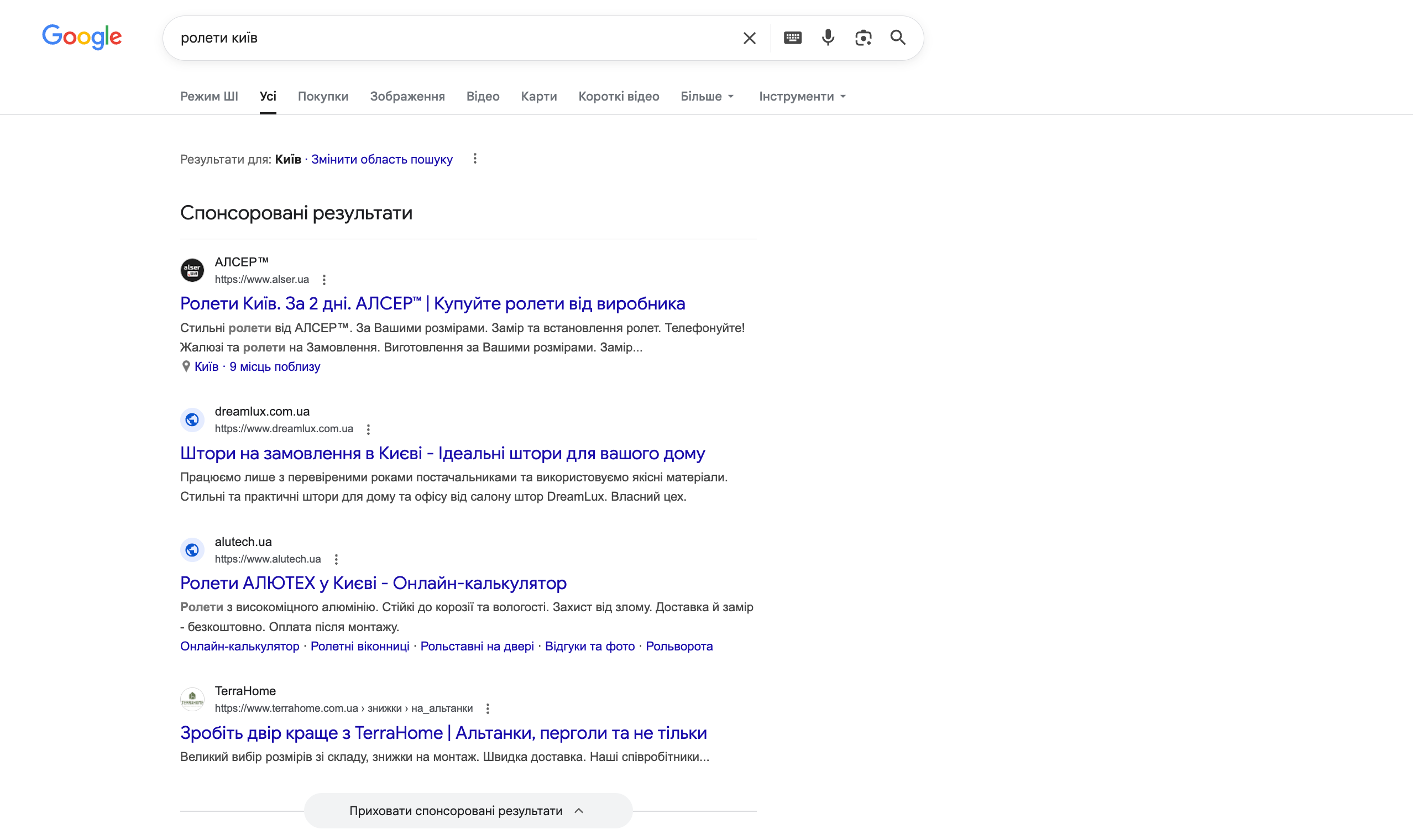Switch to Режим ШІ tab
Viewport: 1413px width, 840px height.
[209, 96]
